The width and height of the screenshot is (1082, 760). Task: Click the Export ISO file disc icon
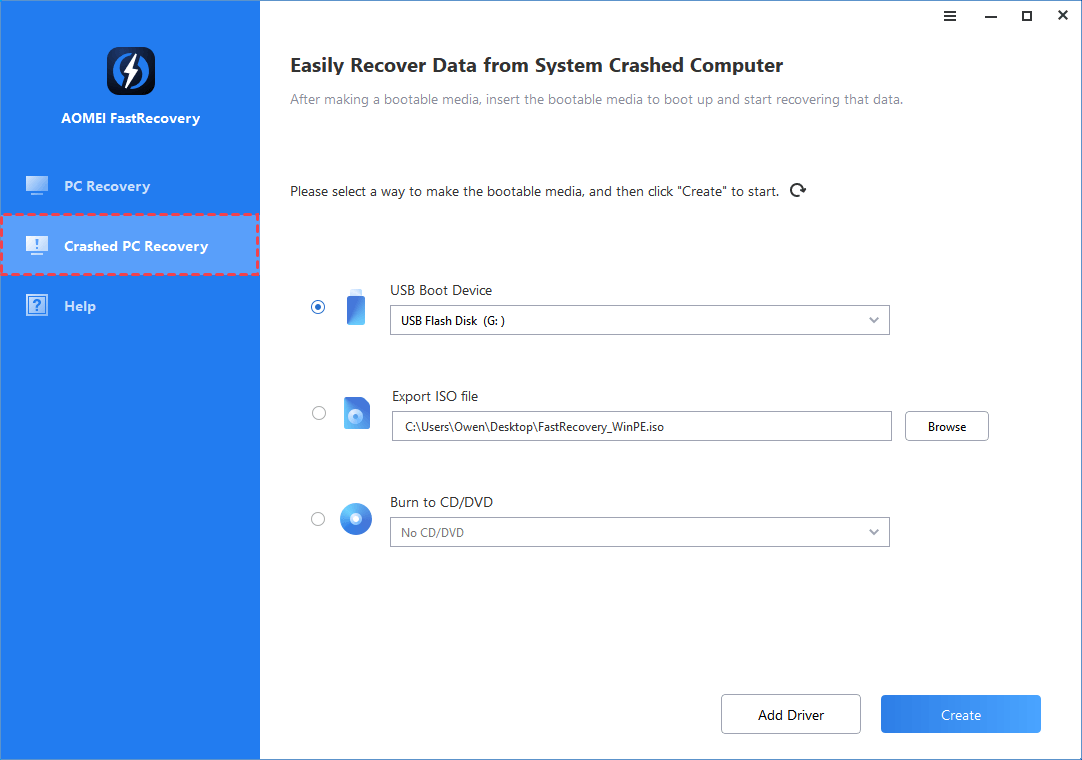[x=356, y=413]
